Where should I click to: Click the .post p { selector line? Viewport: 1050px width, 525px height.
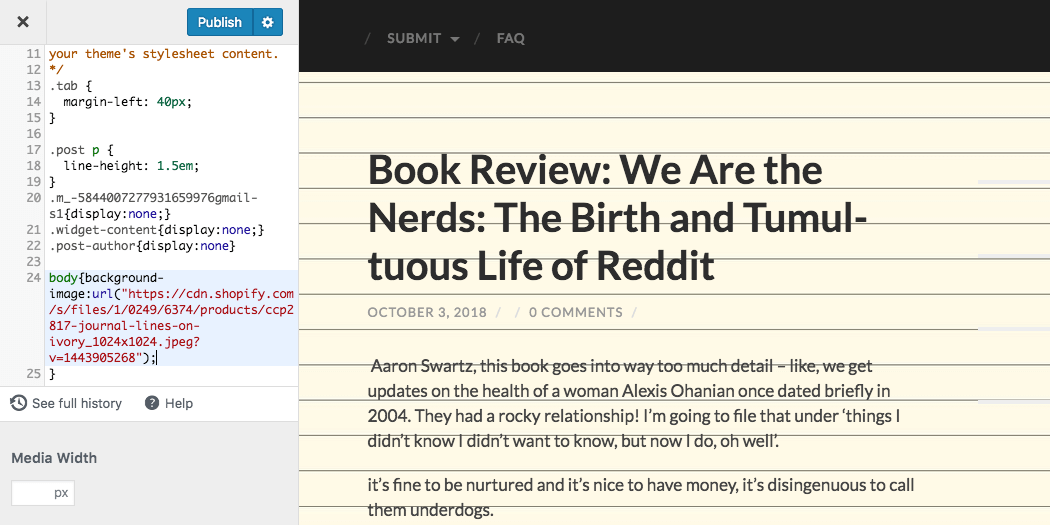(81, 149)
